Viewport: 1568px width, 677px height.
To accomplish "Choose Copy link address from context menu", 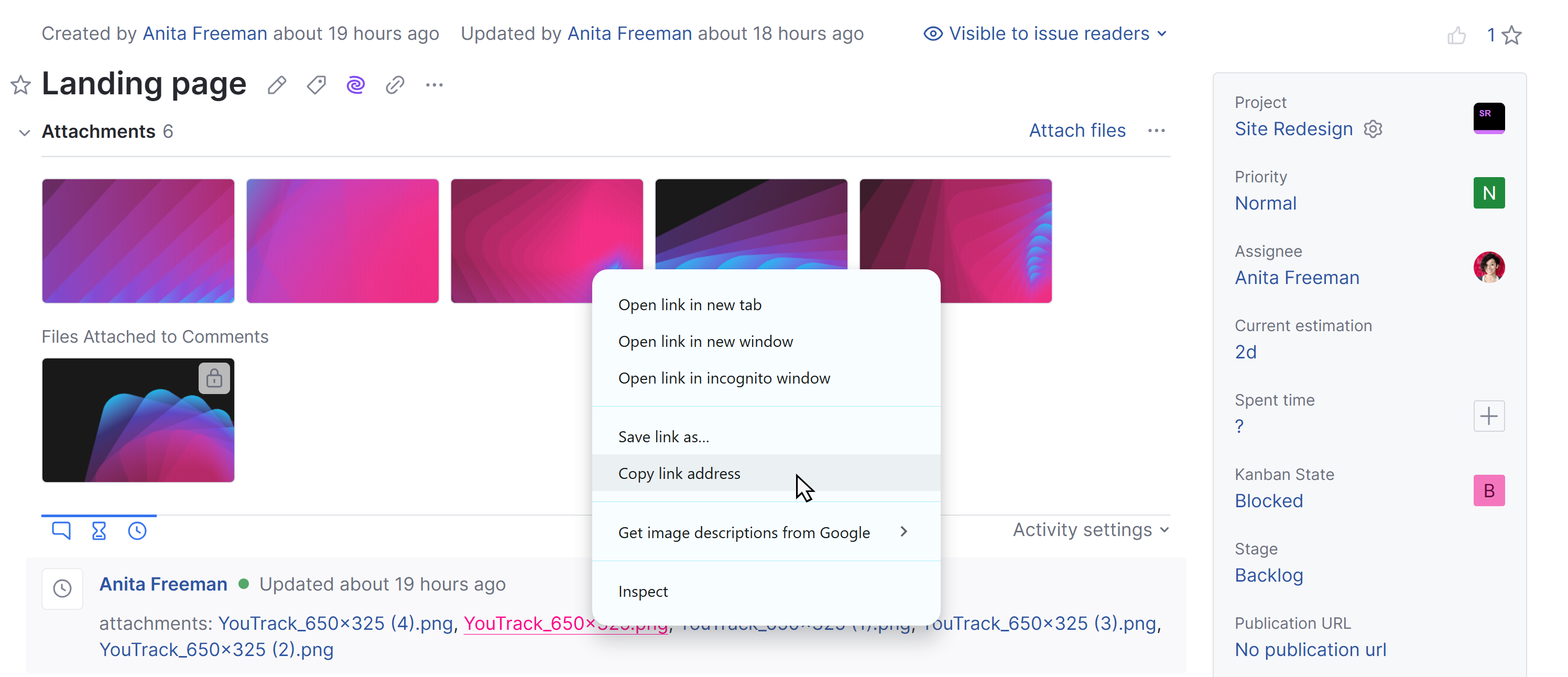I will (x=679, y=473).
